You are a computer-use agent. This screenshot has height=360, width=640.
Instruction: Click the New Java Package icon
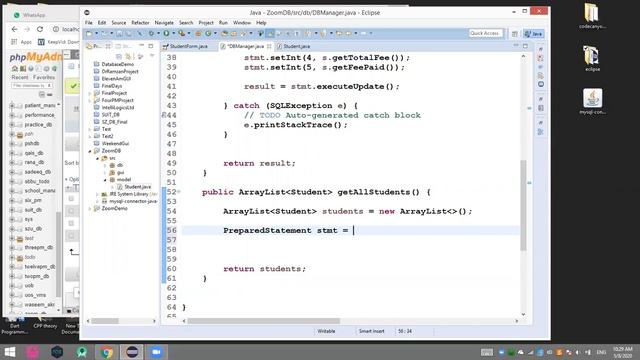pyautogui.click(x=198, y=33)
